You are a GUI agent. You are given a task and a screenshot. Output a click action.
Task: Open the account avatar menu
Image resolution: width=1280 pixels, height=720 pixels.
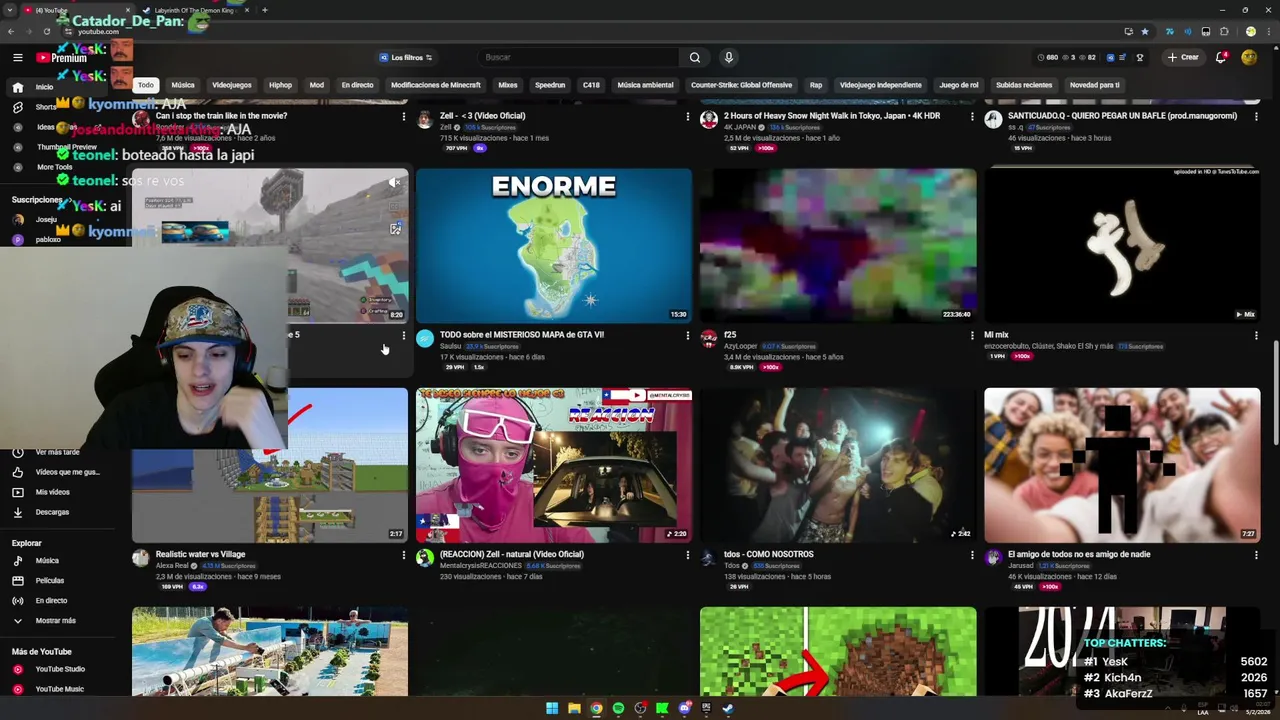[x=1249, y=58]
